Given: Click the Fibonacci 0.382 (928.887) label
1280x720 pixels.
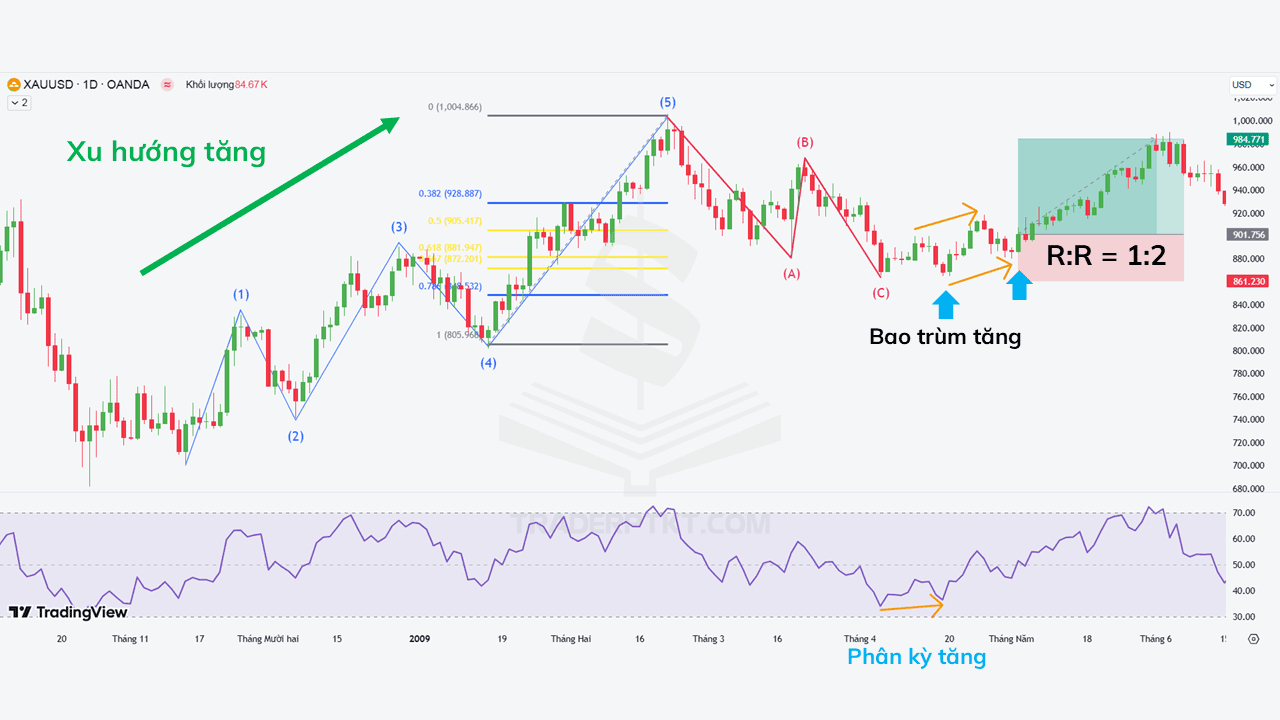Looking at the screenshot, I should click(x=450, y=194).
